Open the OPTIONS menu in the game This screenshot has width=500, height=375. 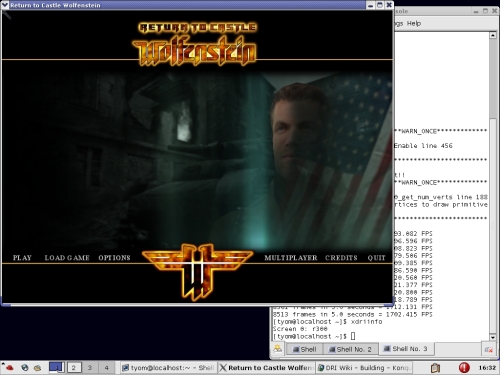pos(114,258)
